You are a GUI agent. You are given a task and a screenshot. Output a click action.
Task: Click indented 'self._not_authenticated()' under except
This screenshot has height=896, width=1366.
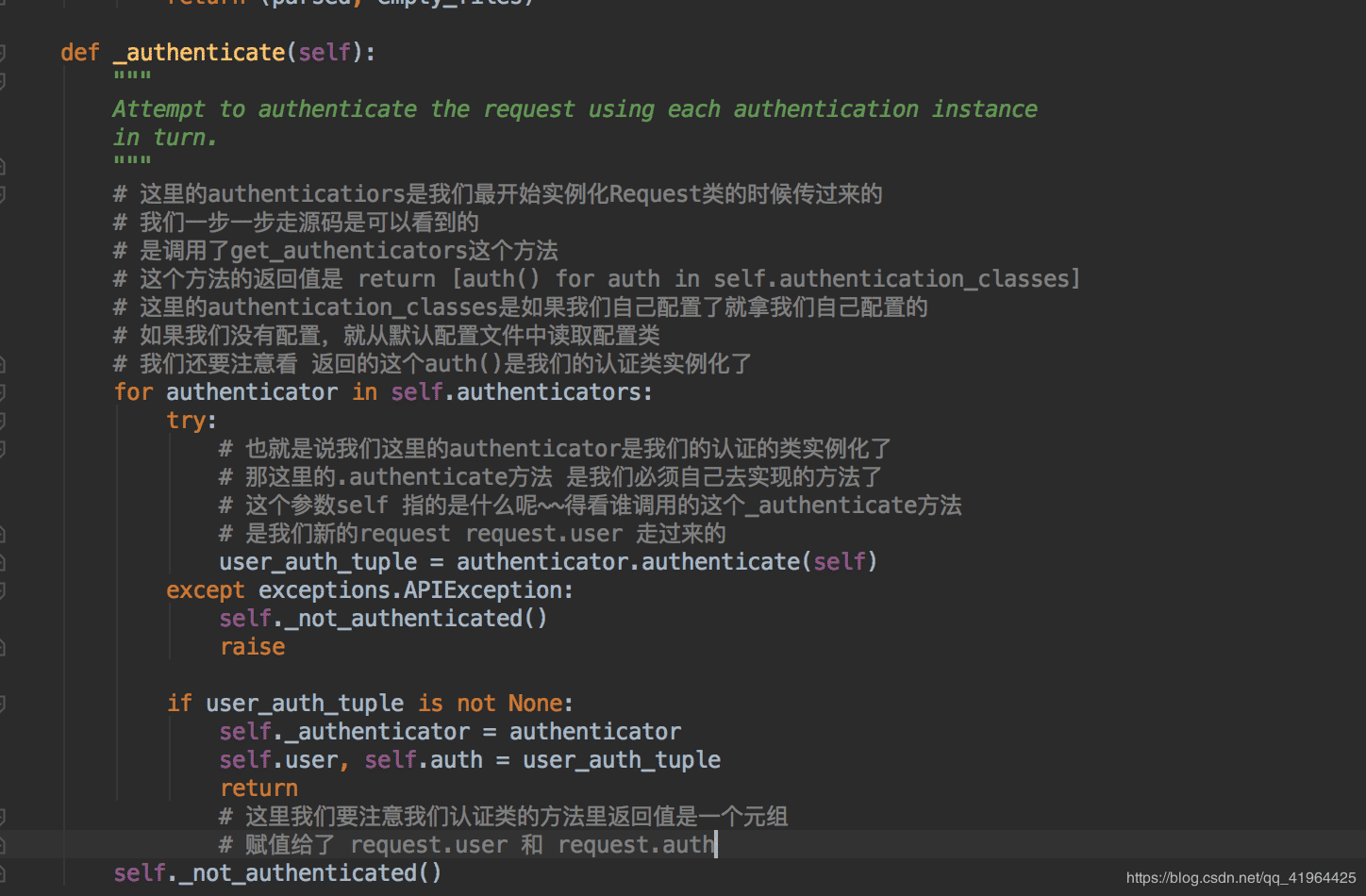click(x=383, y=619)
